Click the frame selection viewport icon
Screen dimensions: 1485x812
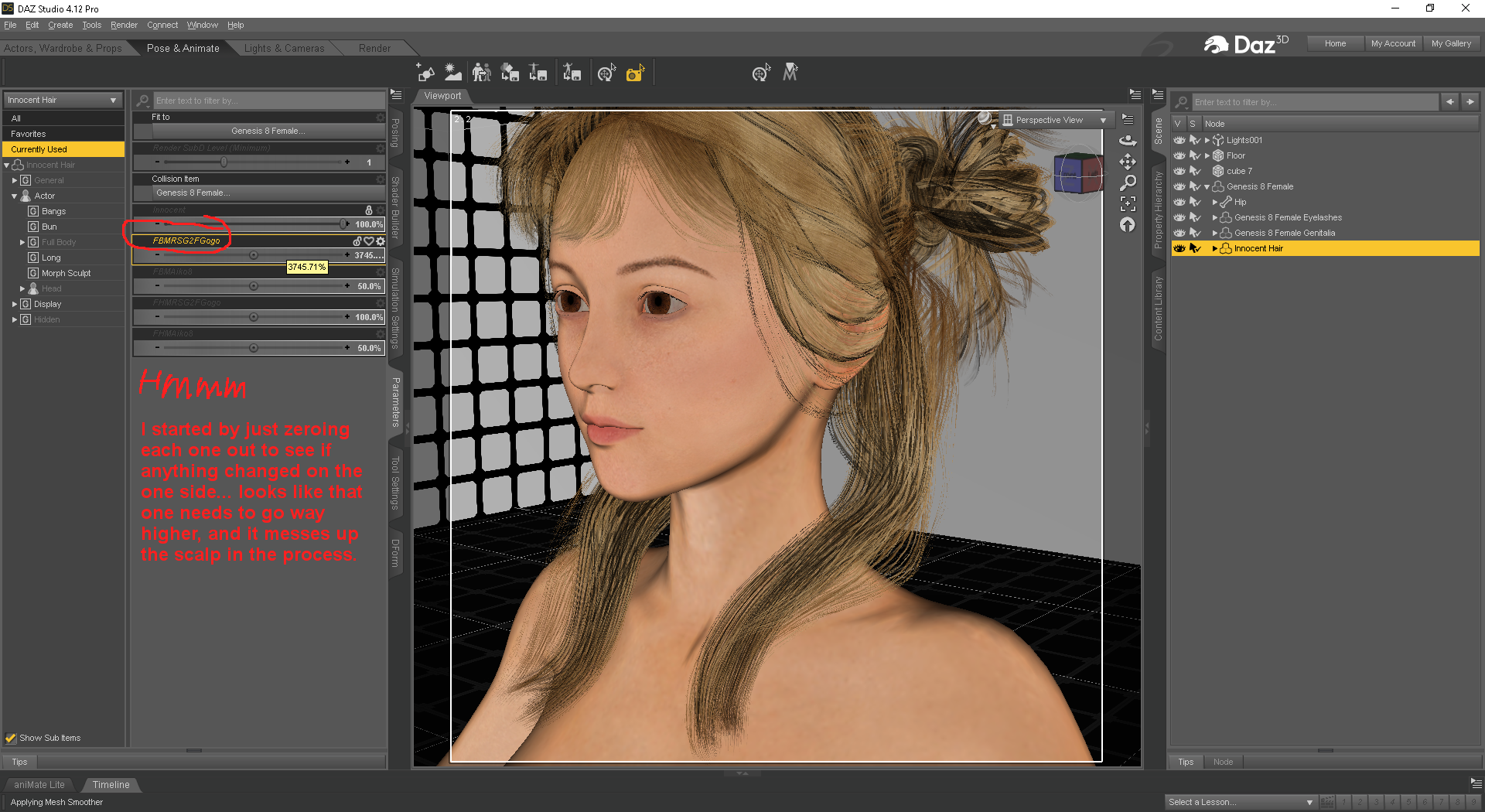coord(1128,203)
